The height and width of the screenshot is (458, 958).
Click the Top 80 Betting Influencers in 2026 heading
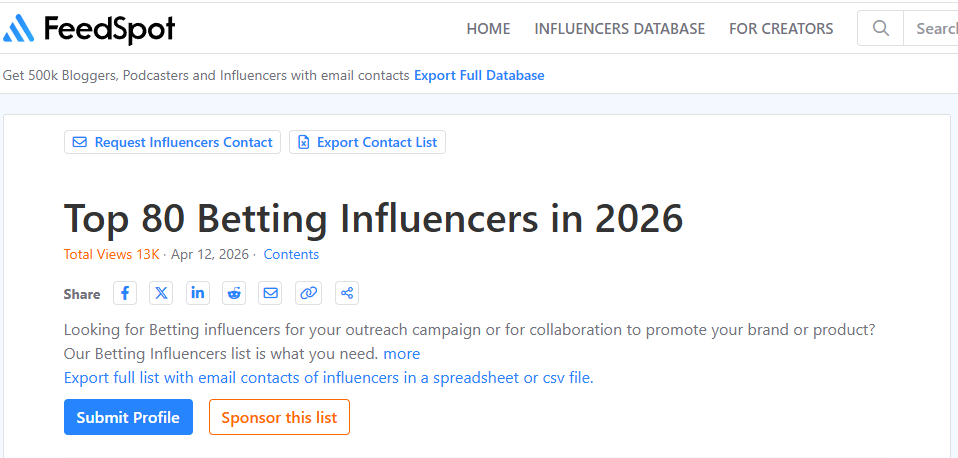click(373, 218)
